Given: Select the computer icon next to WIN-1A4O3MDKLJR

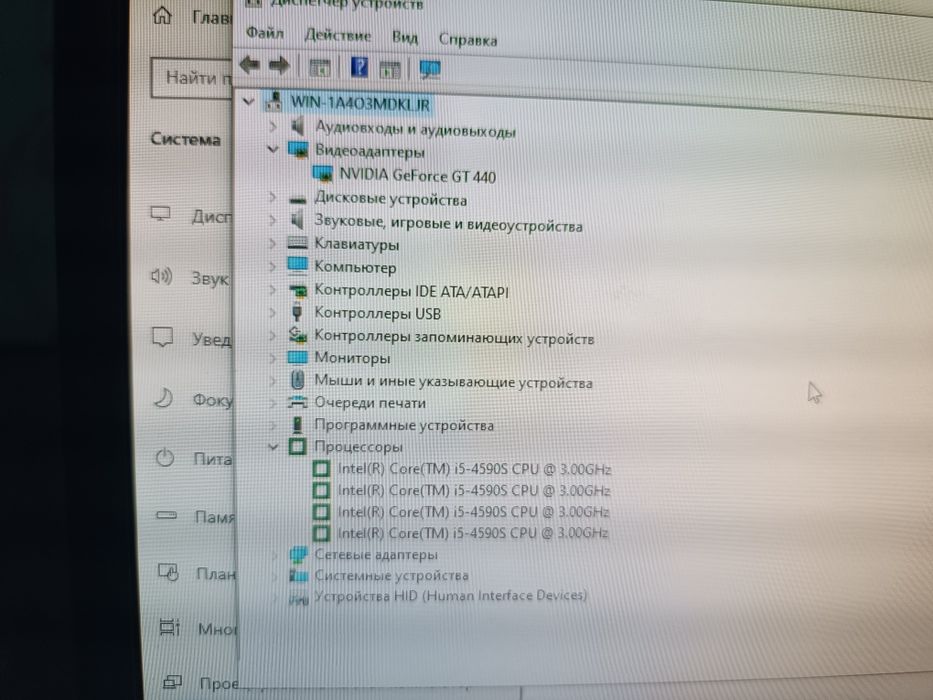Looking at the screenshot, I should [274, 102].
